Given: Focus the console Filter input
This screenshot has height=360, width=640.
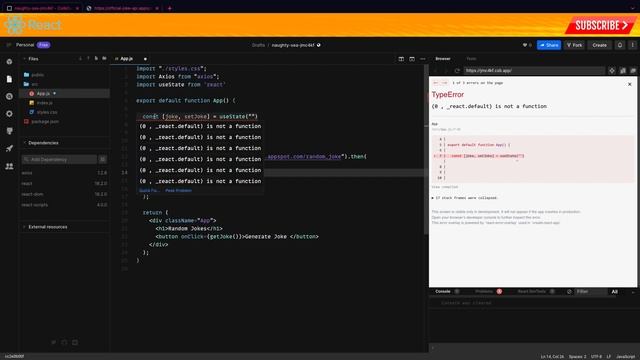Looking at the screenshot, I should (591, 292).
